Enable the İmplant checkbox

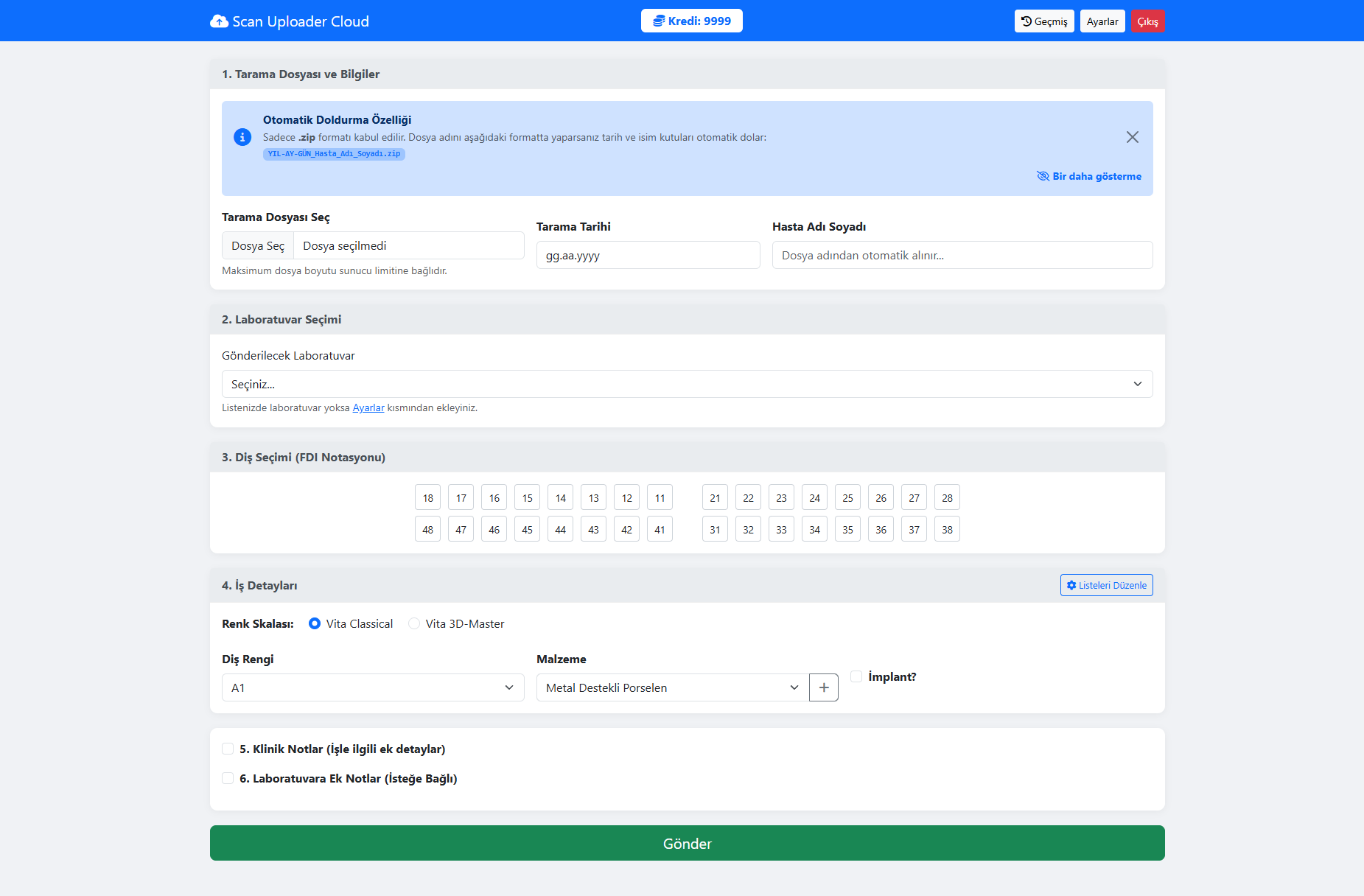[856, 676]
